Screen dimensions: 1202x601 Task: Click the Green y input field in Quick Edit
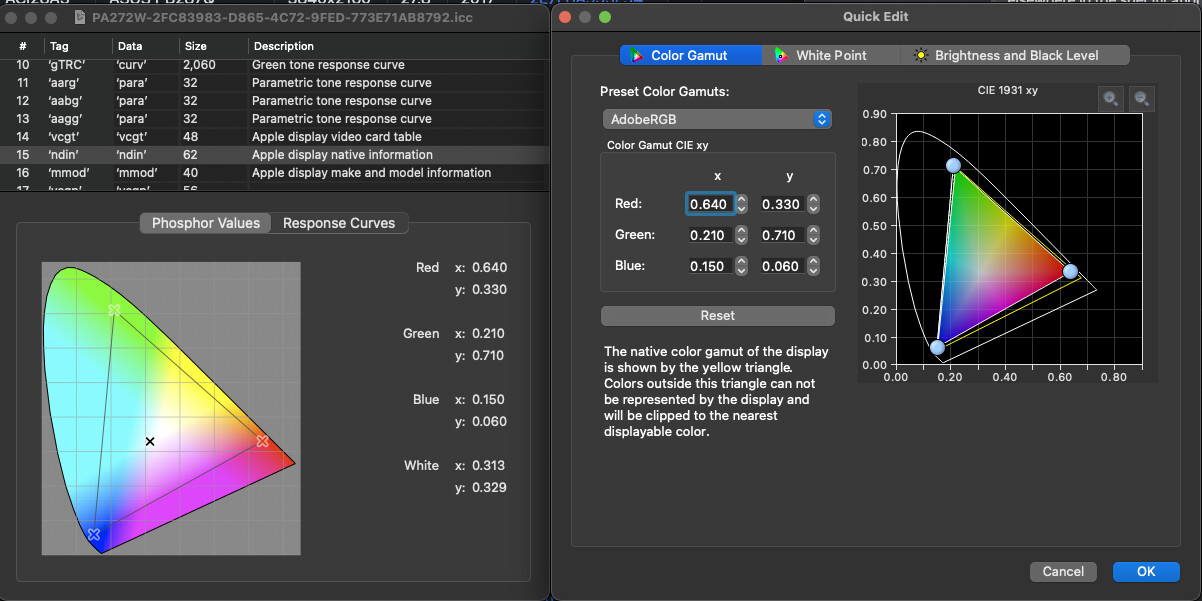tap(782, 235)
